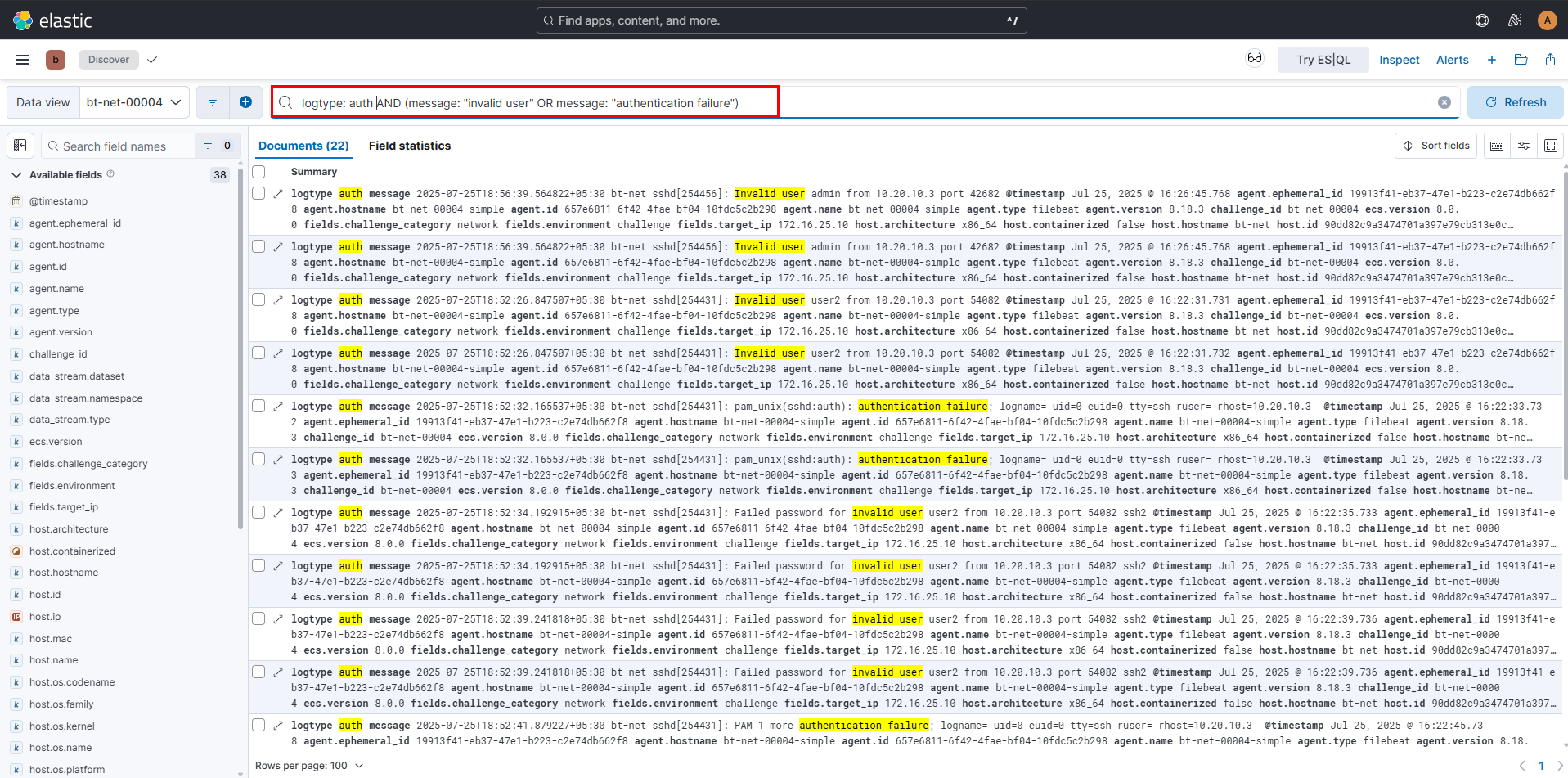Click the Discover breadcrumb
This screenshot has height=778, width=1568.
click(109, 60)
